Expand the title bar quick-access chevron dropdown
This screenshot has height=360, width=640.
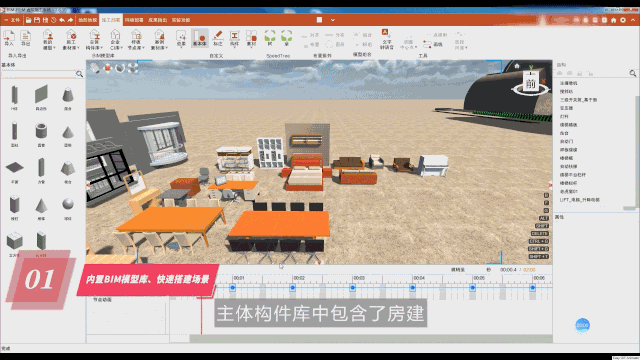333,20
